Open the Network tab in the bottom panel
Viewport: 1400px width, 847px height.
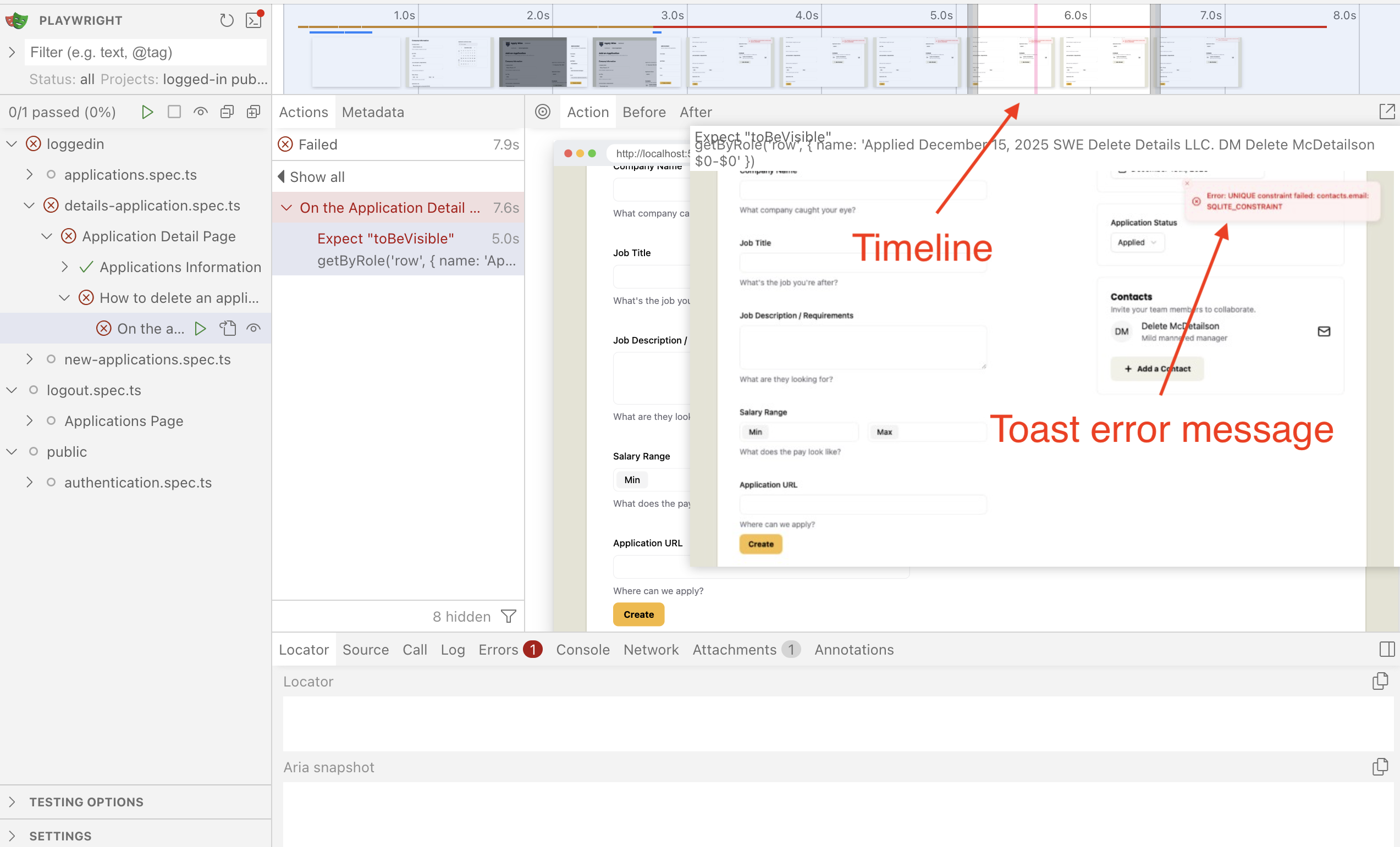[x=651, y=649]
